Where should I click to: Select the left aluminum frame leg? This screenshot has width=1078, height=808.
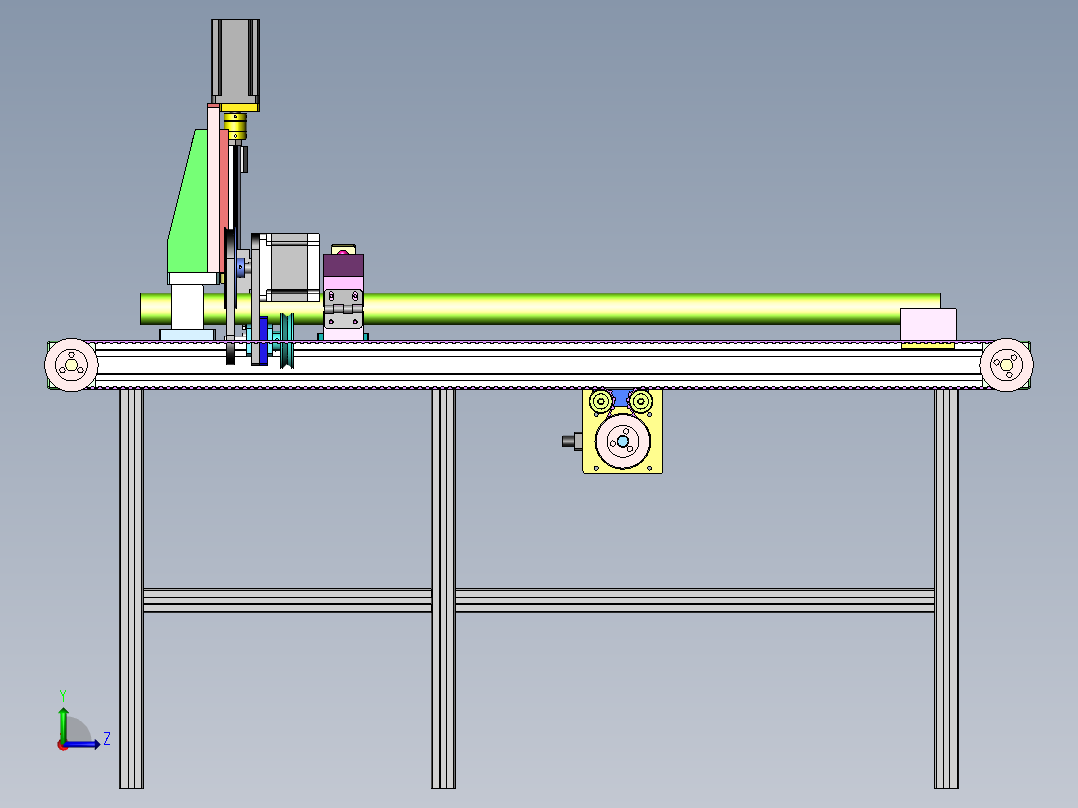pos(131,589)
